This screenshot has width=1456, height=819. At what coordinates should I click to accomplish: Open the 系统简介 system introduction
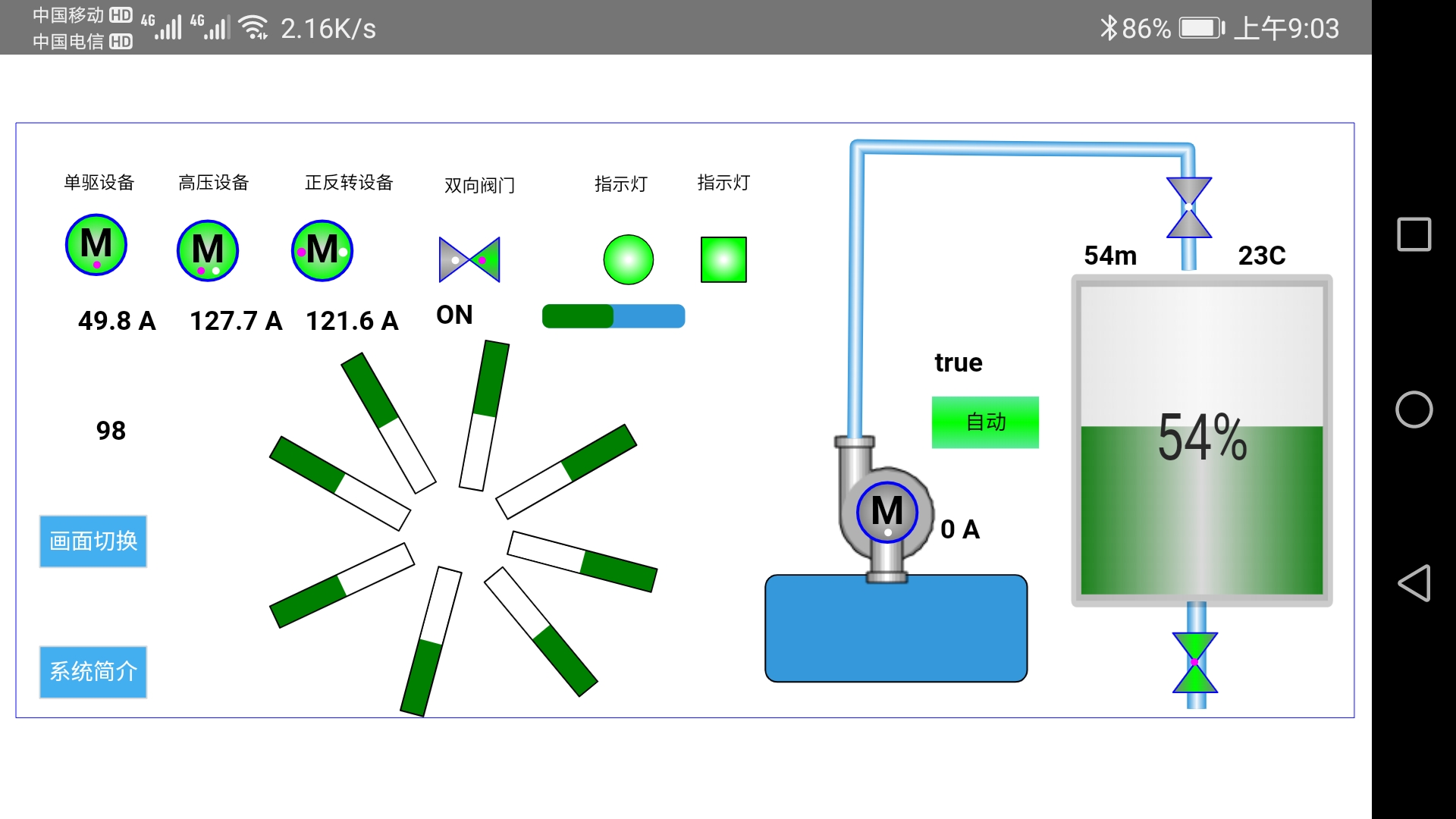(x=93, y=672)
